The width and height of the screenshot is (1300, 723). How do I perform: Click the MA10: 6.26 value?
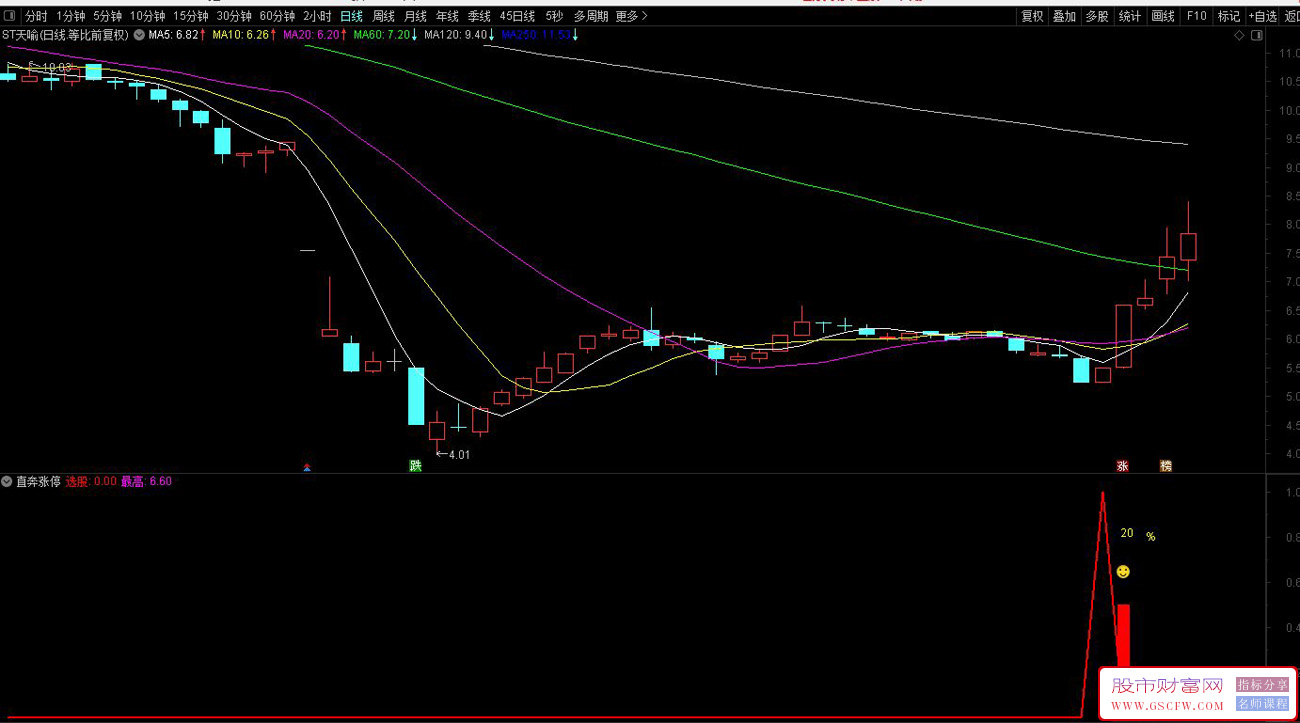coord(244,35)
